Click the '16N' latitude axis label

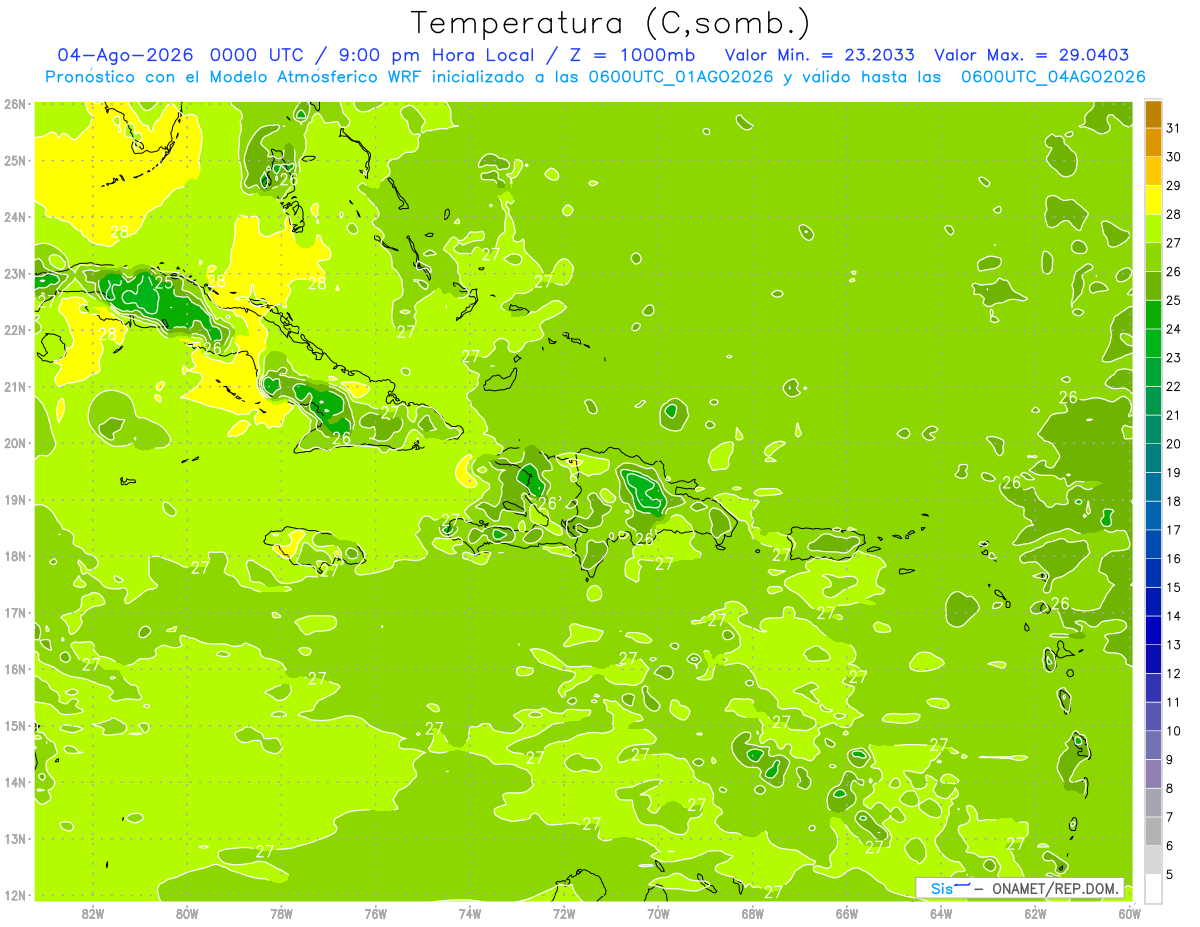[x=14, y=669]
